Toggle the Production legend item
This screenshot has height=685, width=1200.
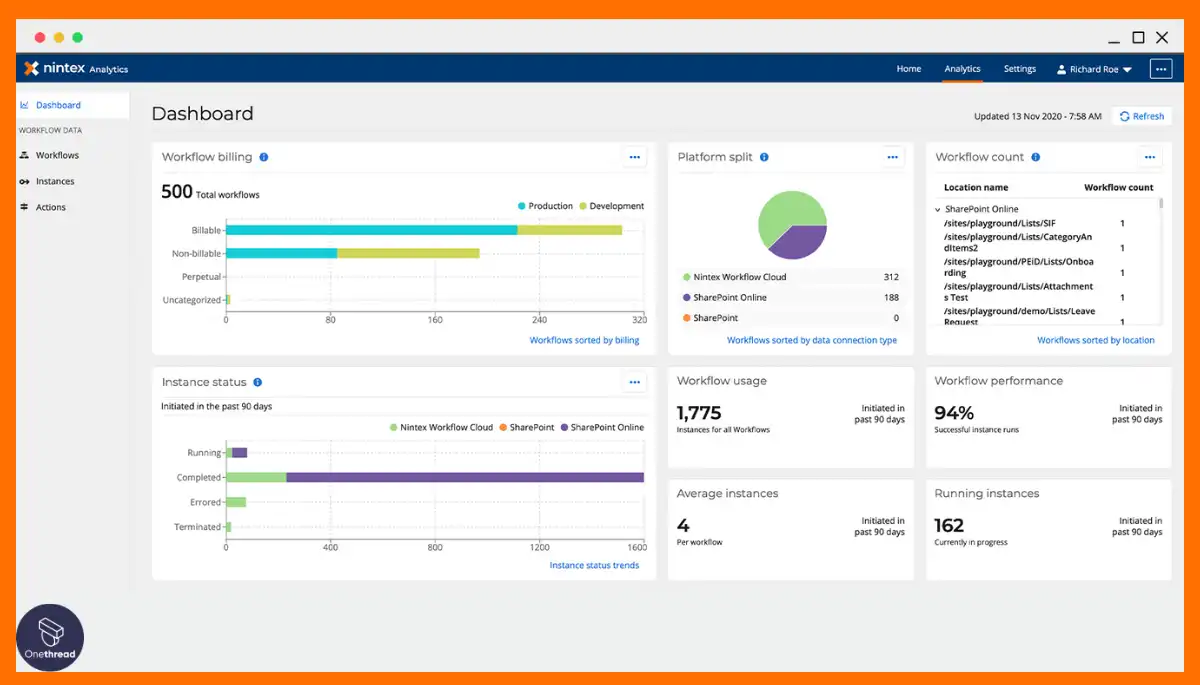[x=545, y=206]
